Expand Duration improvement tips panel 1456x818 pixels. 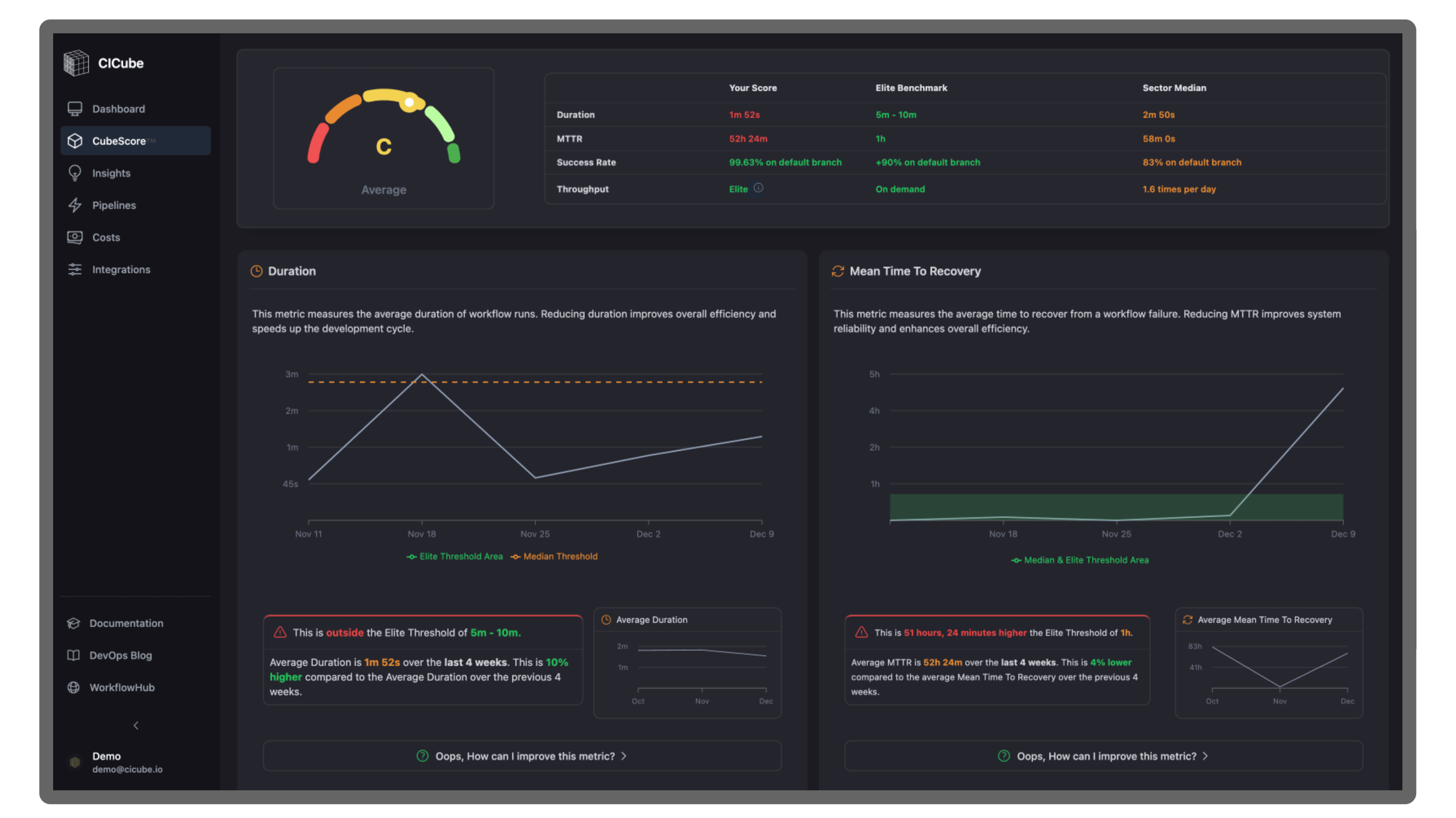522,756
